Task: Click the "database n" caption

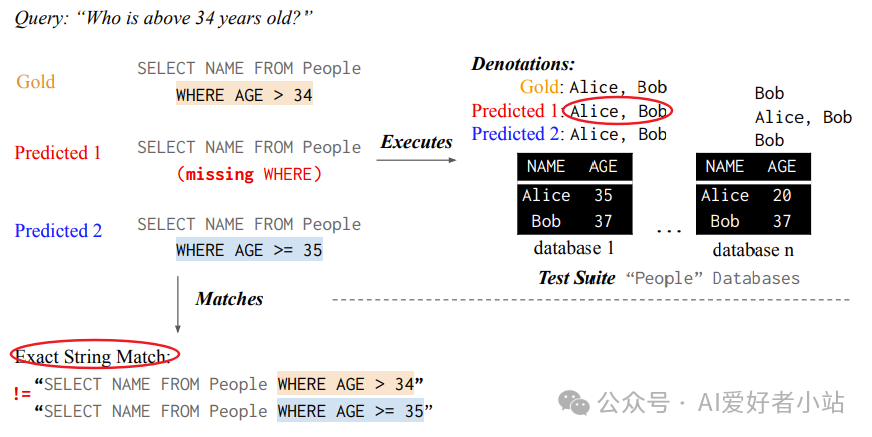Action: point(753,249)
